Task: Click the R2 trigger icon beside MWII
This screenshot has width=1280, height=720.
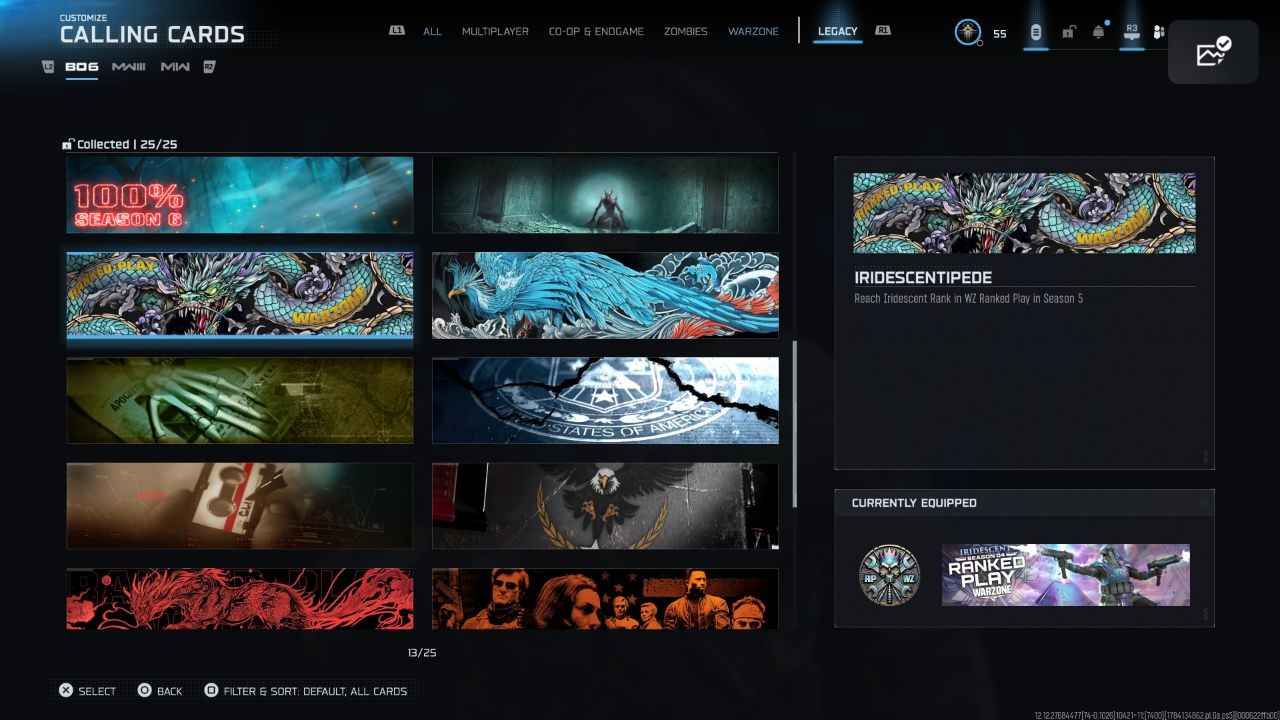Action: [209, 67]
